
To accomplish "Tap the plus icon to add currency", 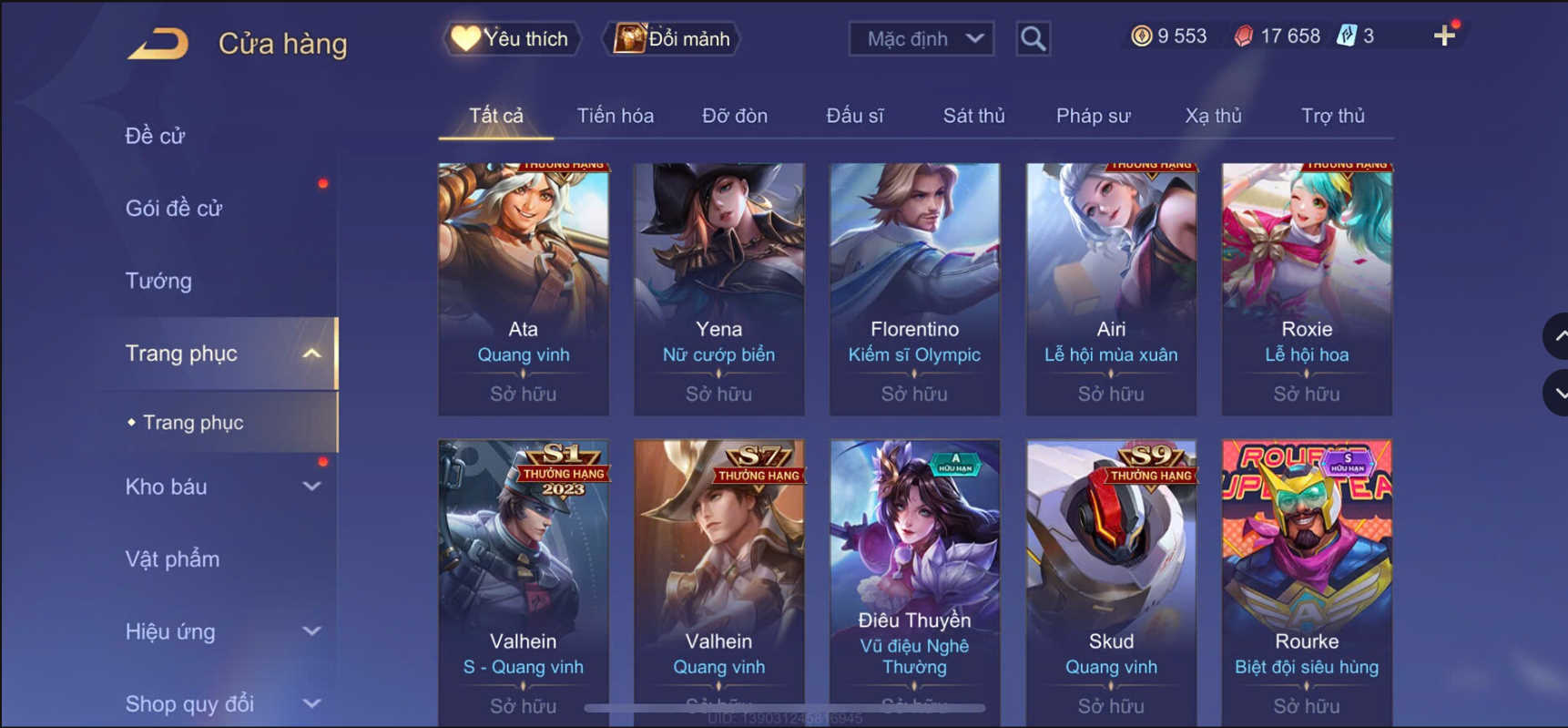I will coord(1444,36).
